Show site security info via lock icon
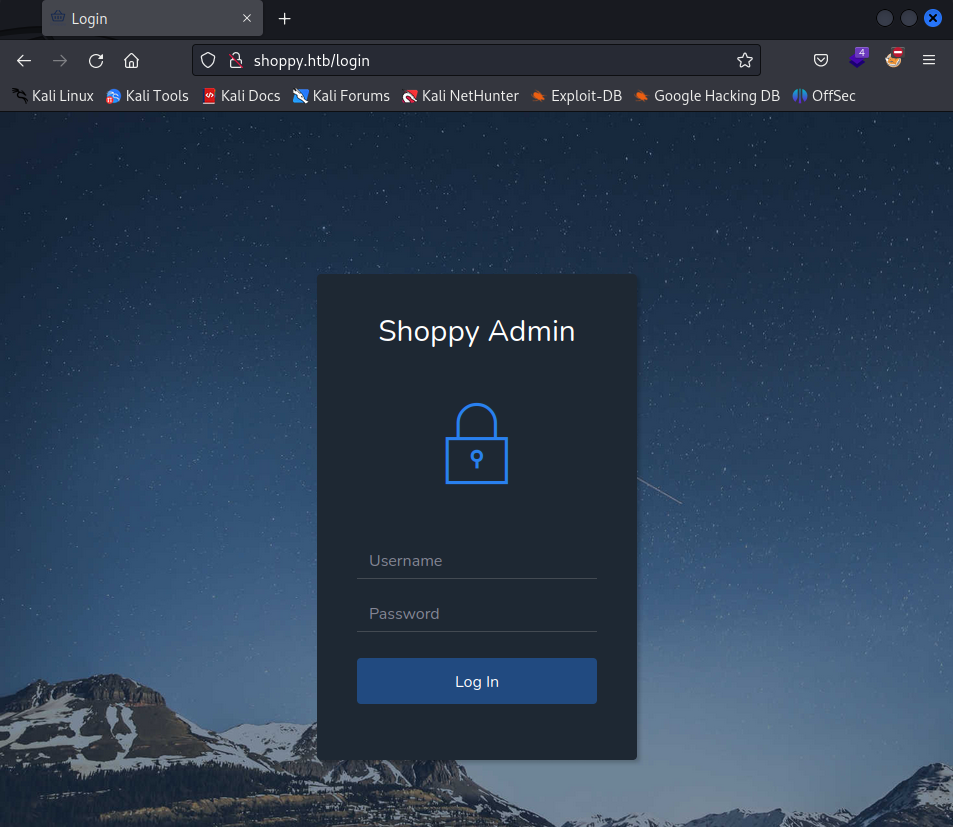 [x=236, y=60]
